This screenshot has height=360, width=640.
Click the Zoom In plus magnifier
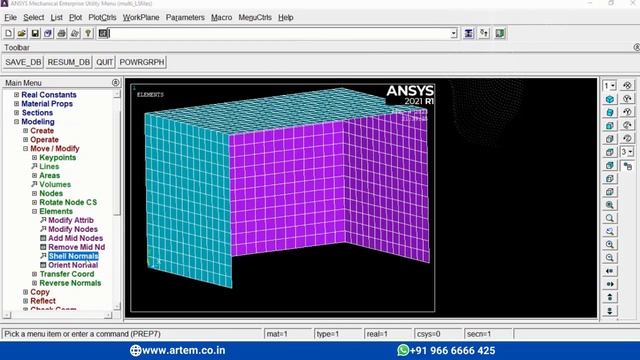click(610, 245)
